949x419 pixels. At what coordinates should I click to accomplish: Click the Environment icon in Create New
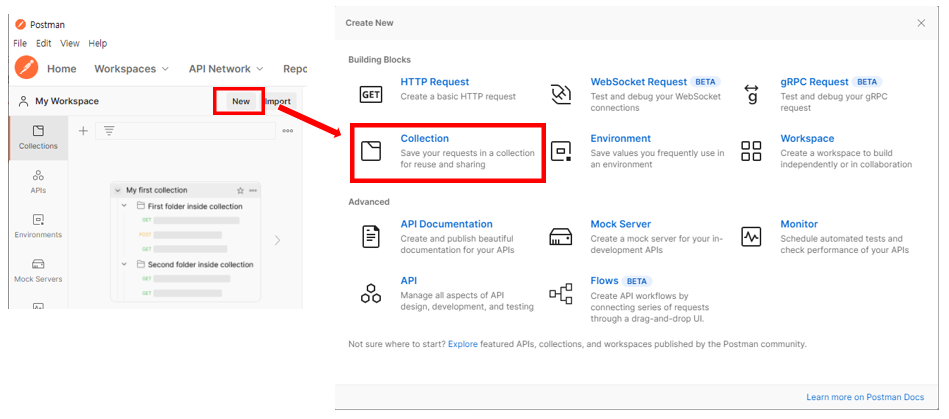click(561, 151)
